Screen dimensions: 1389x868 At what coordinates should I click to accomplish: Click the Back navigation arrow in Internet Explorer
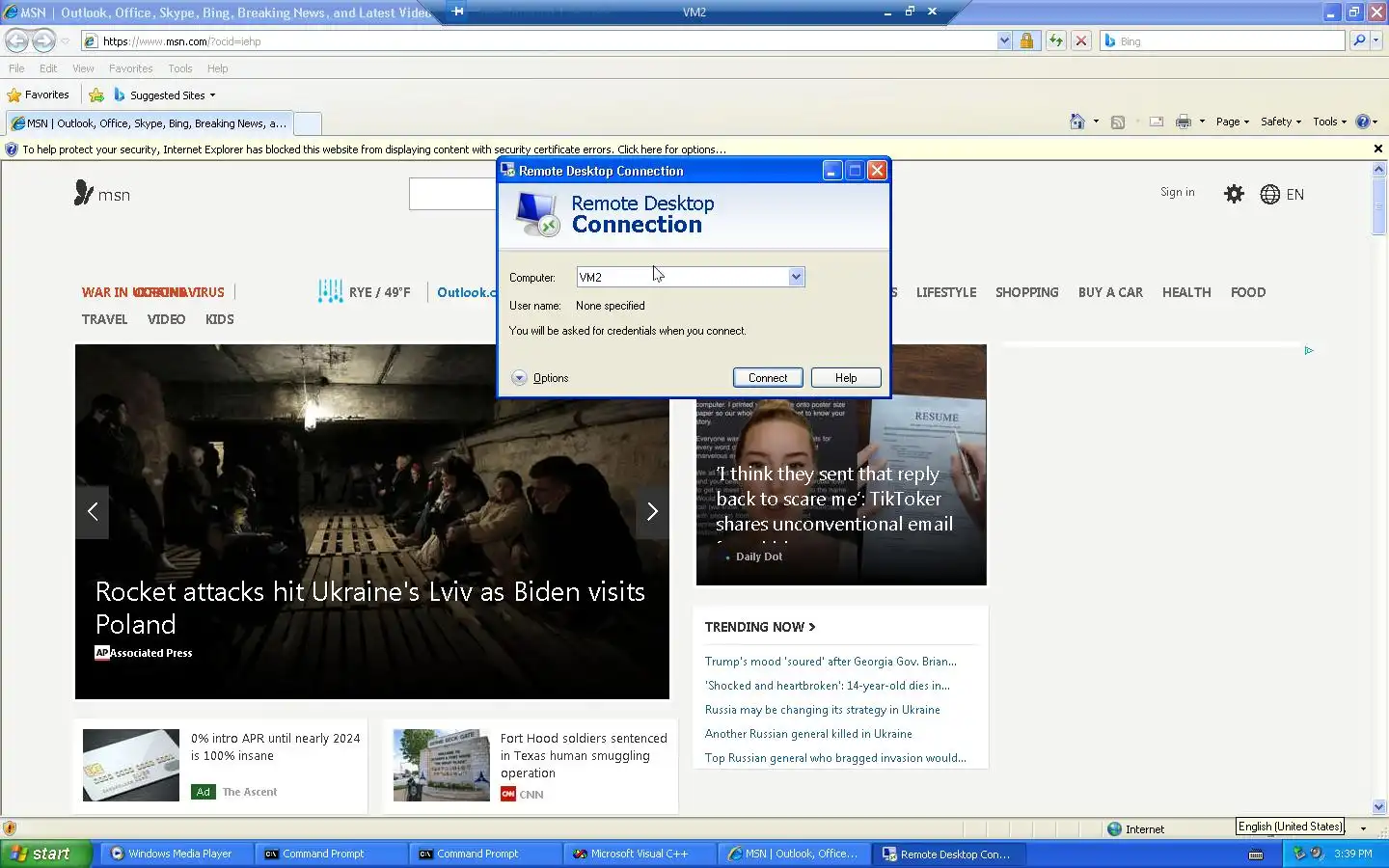coord(16,41)
